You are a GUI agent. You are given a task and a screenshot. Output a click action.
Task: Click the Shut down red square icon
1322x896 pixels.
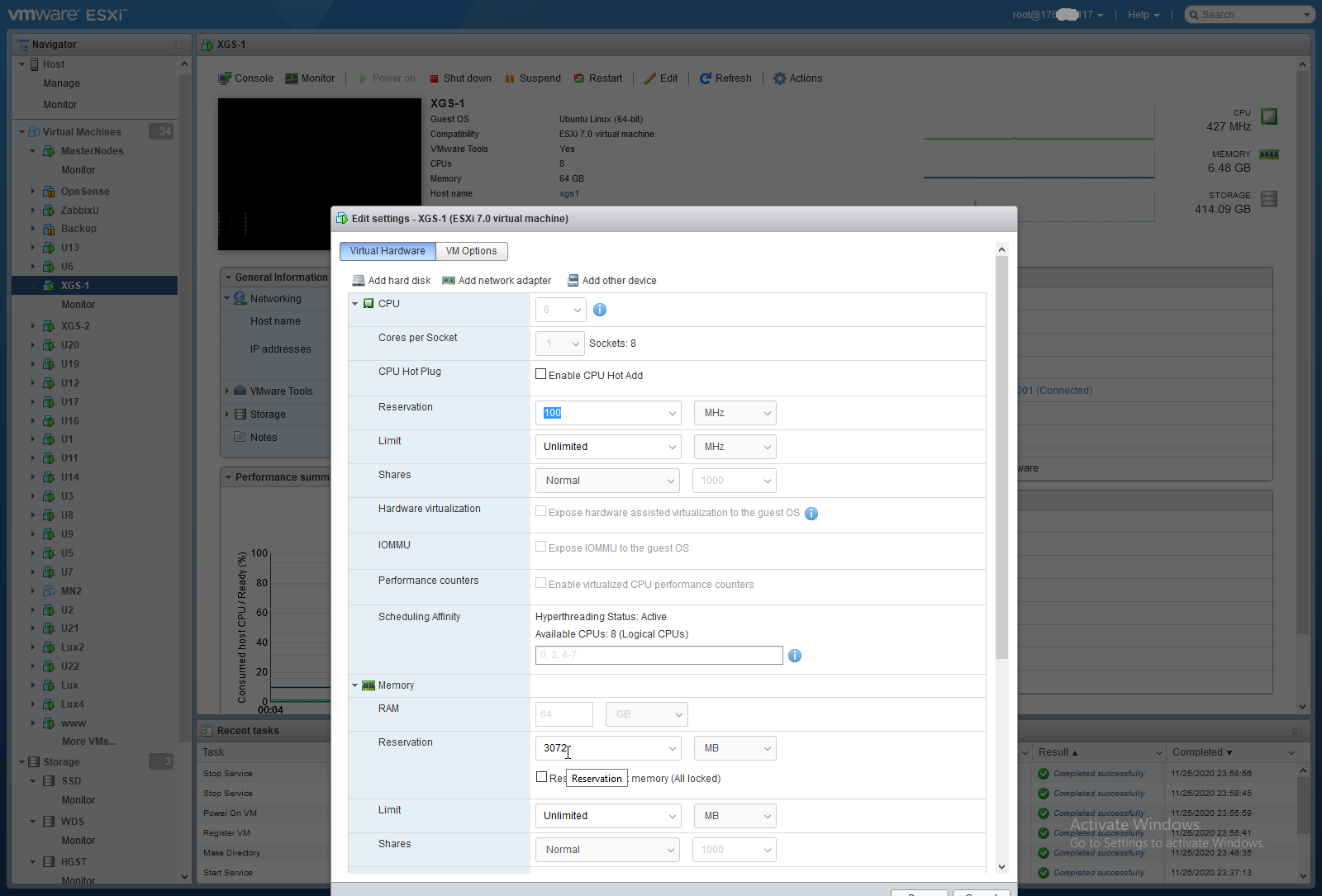coord(434,79)
